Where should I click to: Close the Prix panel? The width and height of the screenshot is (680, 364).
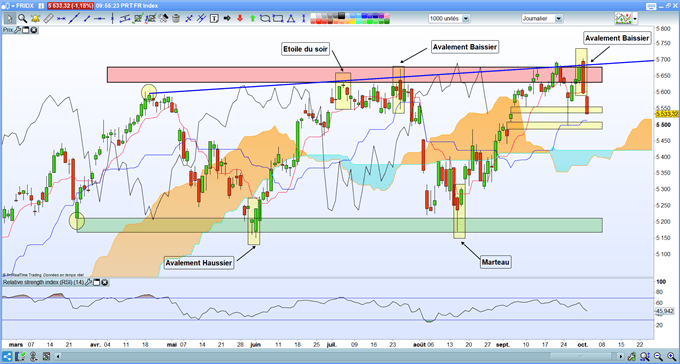coord(33,30)
